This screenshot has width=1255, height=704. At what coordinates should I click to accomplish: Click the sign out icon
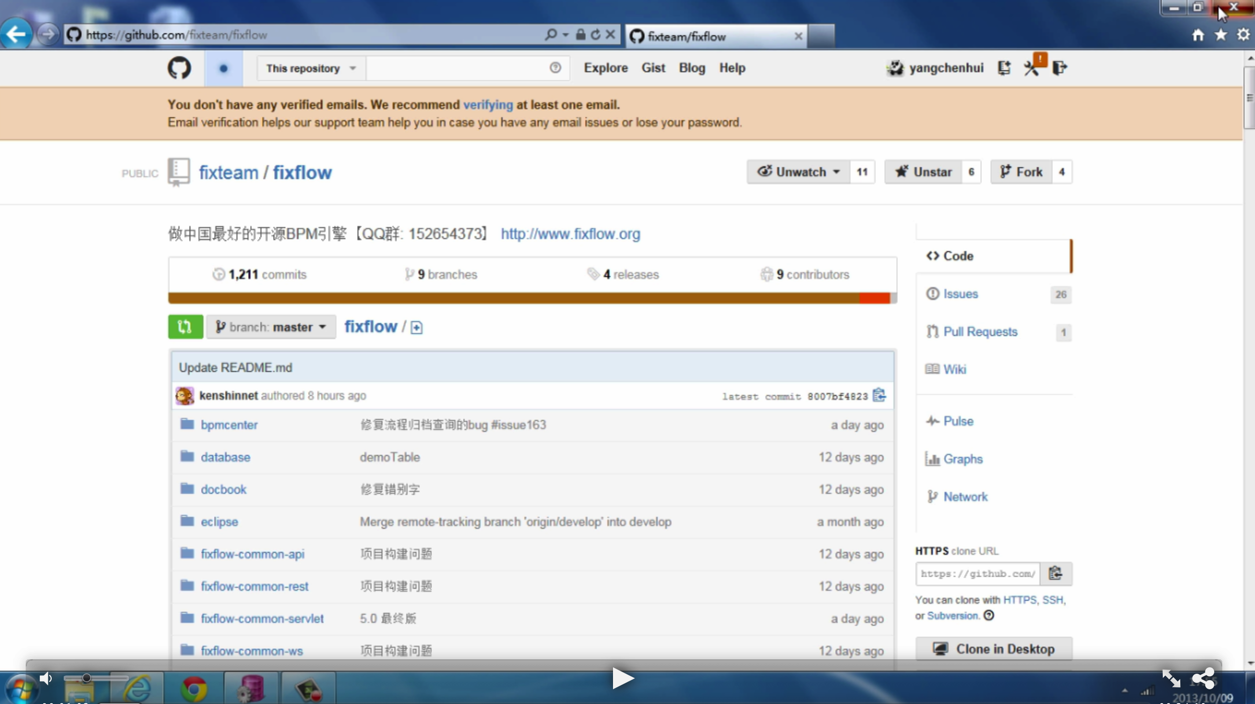coord(1060,68)
